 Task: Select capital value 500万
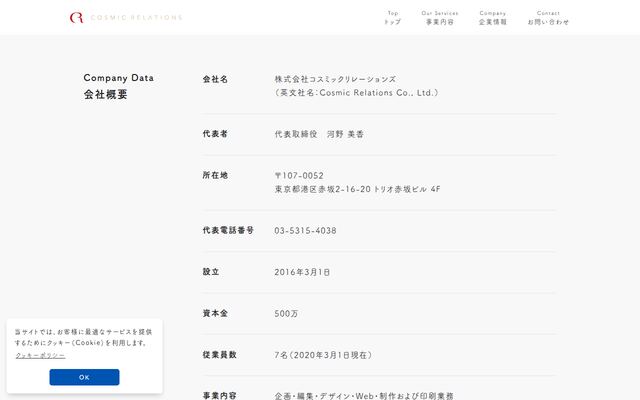point(286,313)
